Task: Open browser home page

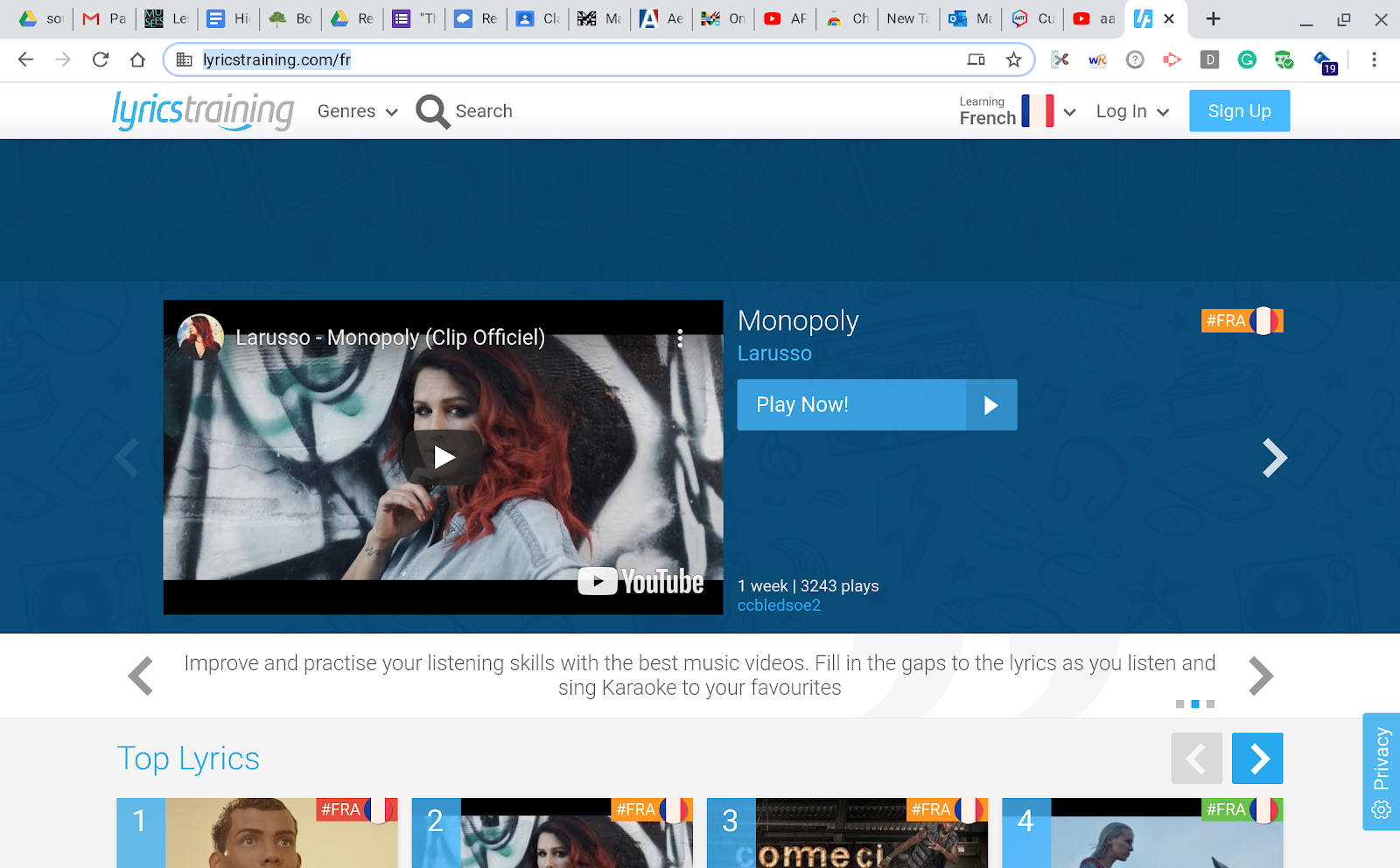Action: (x=137, y=59)
